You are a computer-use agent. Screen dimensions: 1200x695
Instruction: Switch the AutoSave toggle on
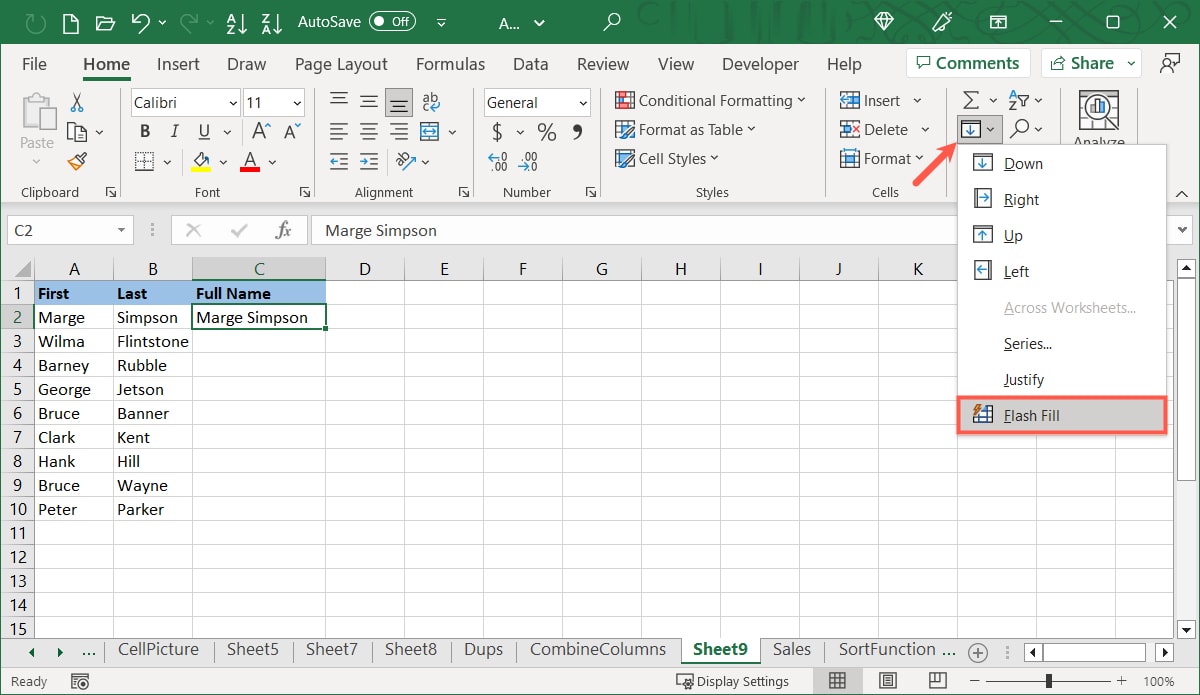click(x=392, y=21)
